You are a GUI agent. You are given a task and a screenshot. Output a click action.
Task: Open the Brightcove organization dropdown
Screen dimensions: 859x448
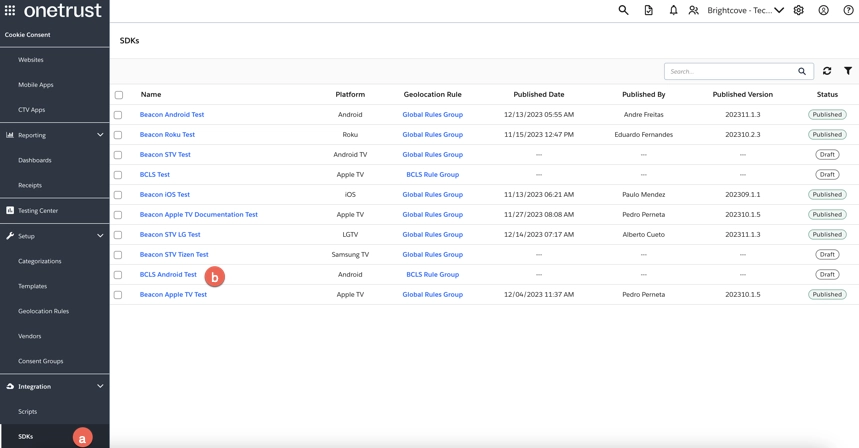(746, 10)
